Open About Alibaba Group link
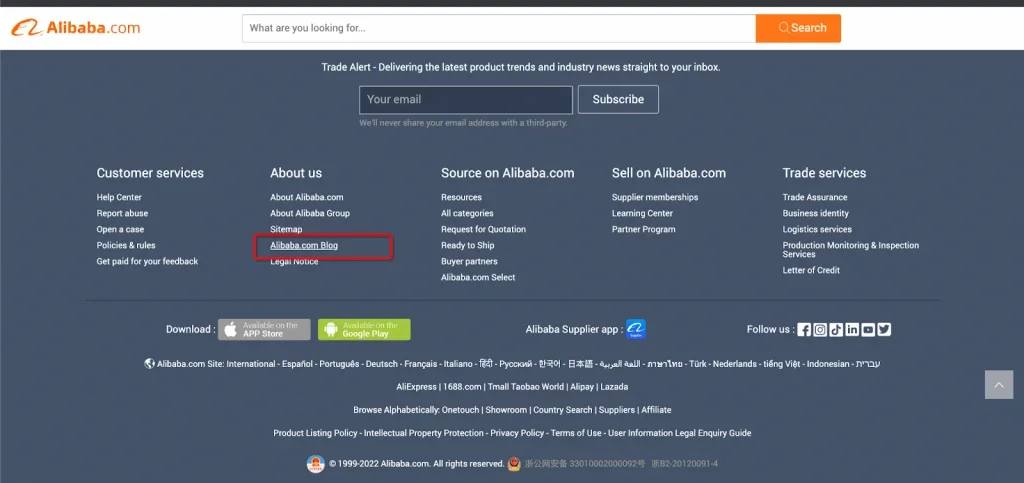Screen dimensions: 1024x483 pyautogui.click(x=310, y=213)
